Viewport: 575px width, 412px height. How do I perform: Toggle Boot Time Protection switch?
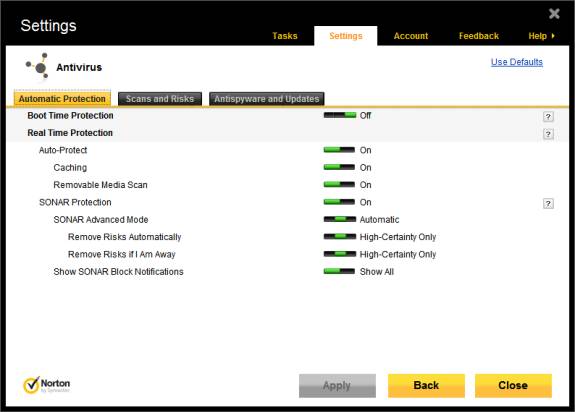click(340, 115)
